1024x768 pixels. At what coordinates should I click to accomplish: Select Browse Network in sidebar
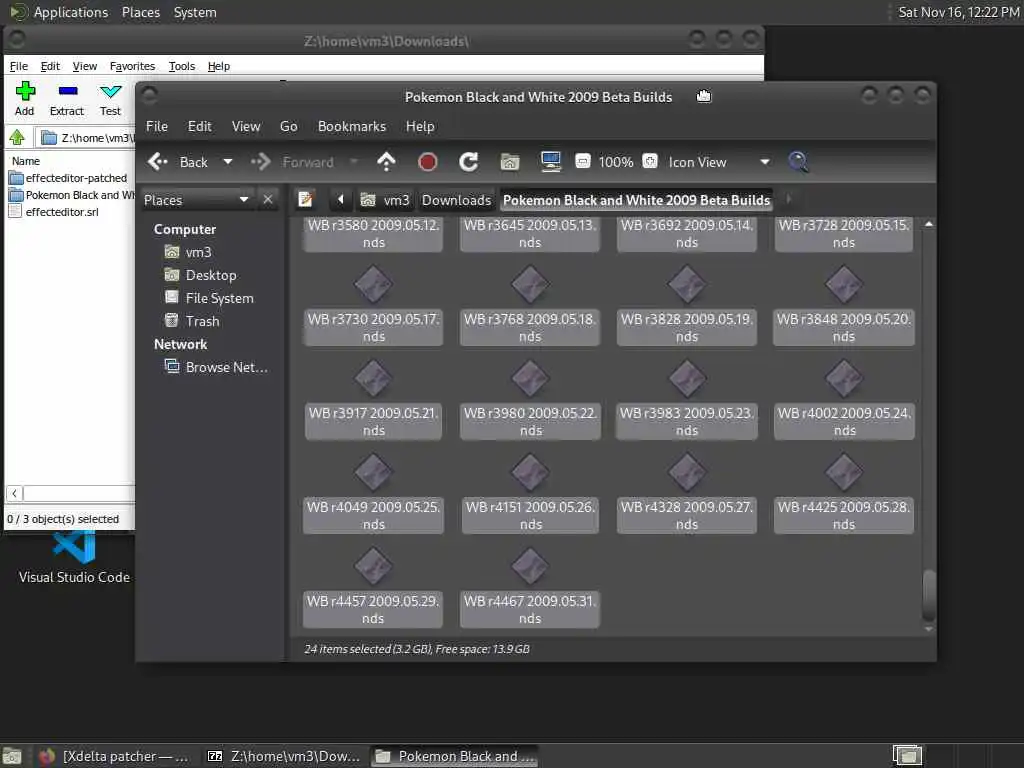[216, 367]
